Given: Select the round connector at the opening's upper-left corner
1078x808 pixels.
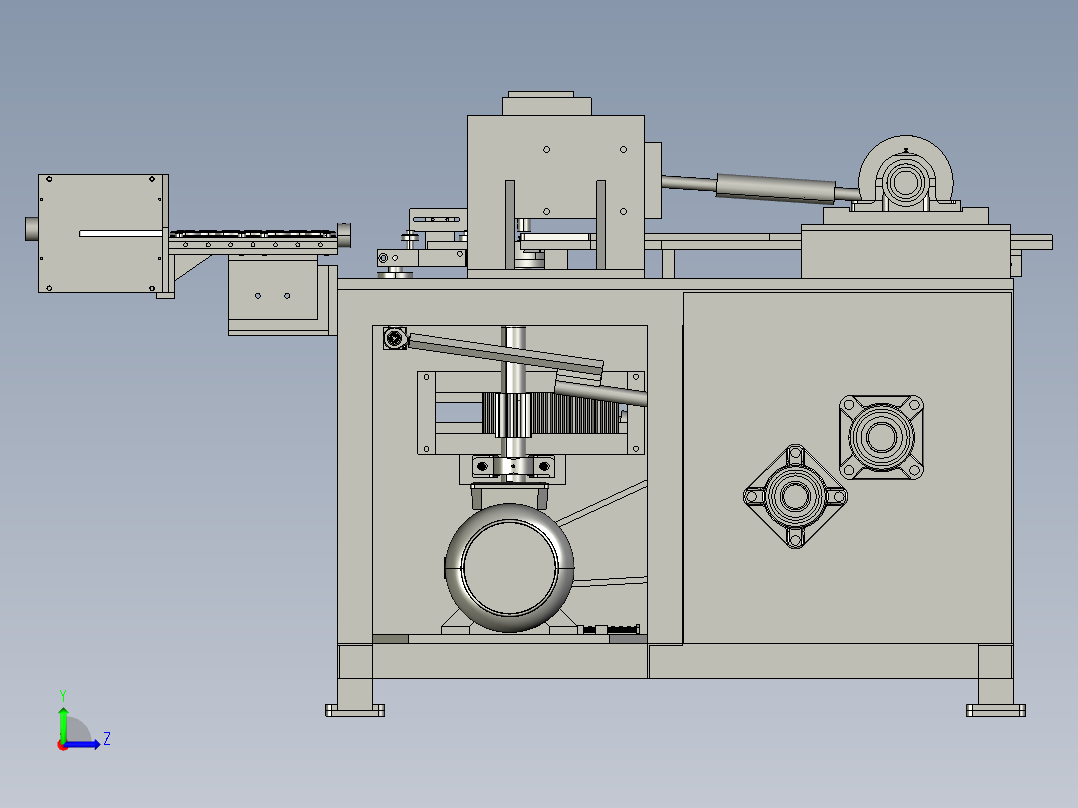Looking at the screenshot, I should tap(395, 338).
